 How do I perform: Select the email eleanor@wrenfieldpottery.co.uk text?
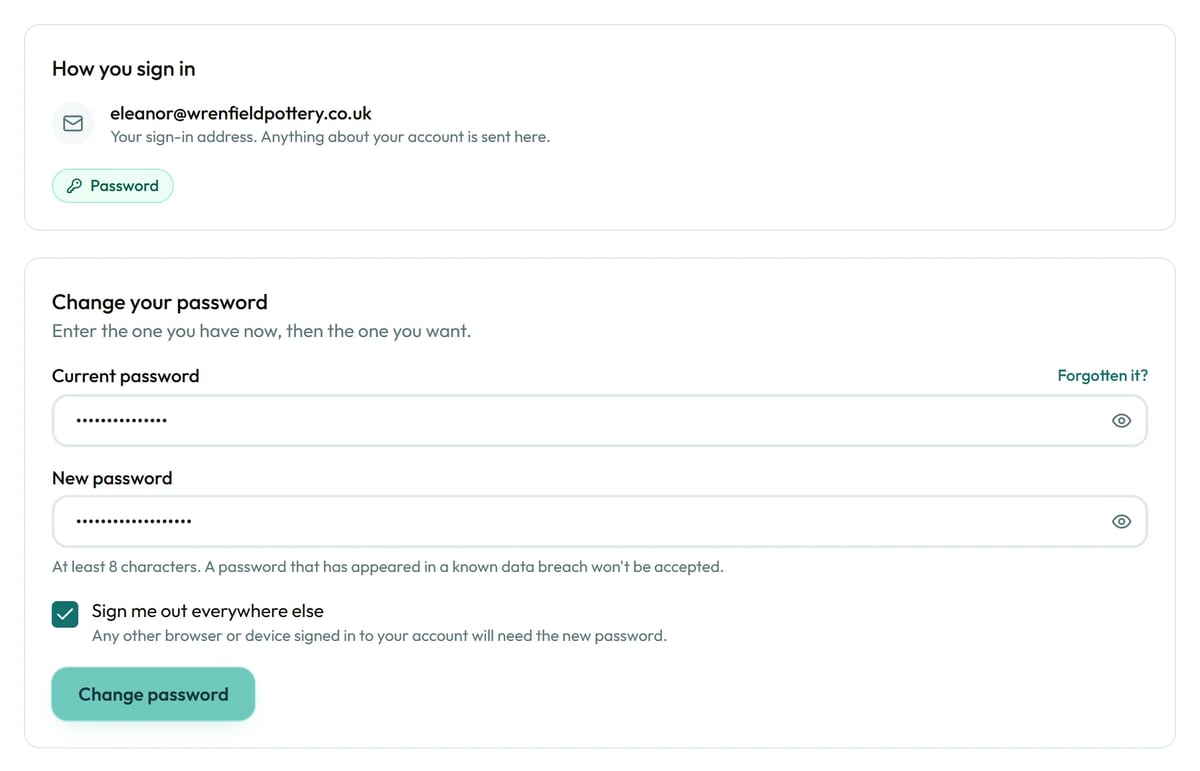tap(241, 114)
